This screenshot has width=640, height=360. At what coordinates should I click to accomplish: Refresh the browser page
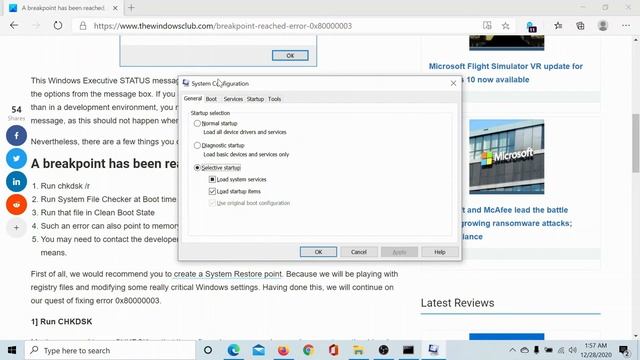point(58,26)
